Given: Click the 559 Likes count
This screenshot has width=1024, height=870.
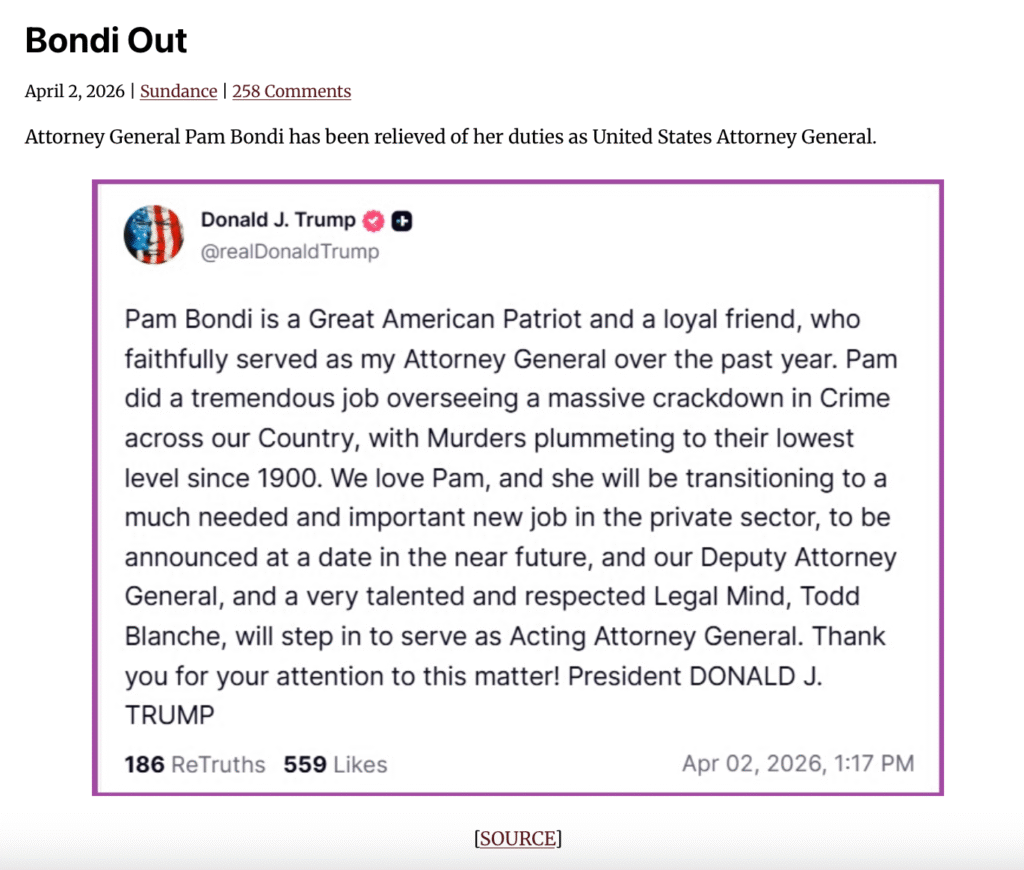Looking at the screenshot, I should (x=335, y=765).
